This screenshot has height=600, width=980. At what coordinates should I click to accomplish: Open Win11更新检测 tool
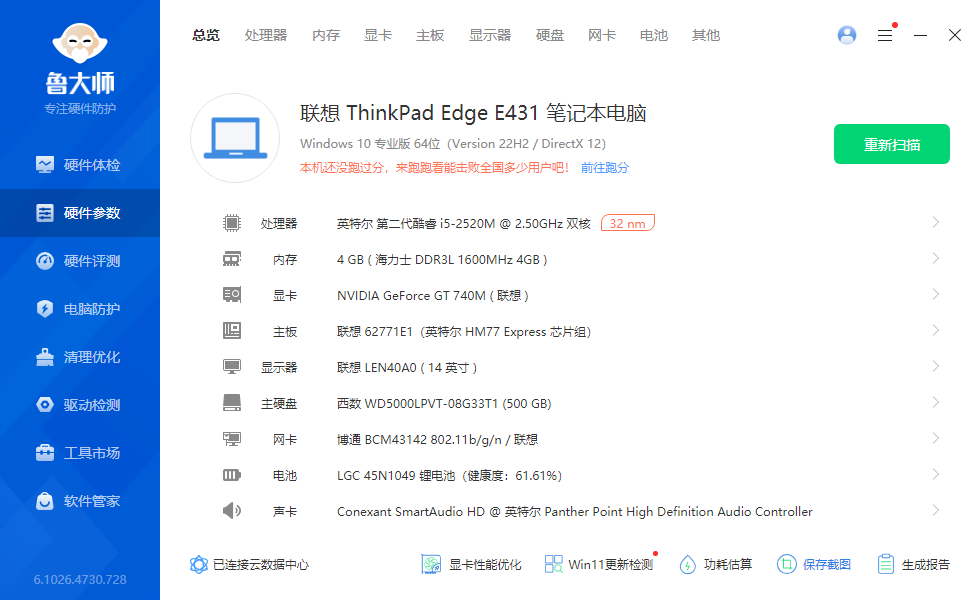(599, 565)
